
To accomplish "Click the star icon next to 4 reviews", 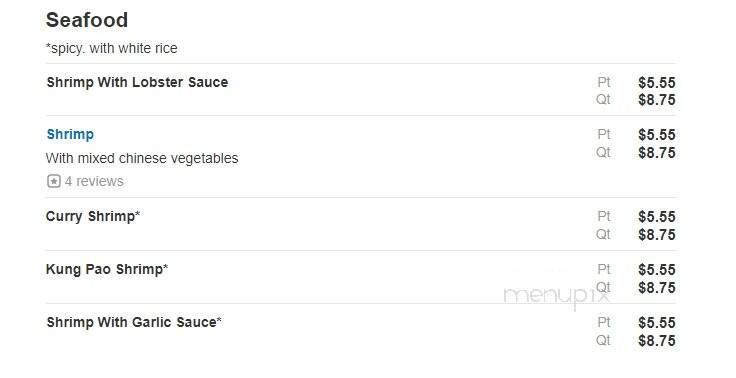I will coord(54,181).
